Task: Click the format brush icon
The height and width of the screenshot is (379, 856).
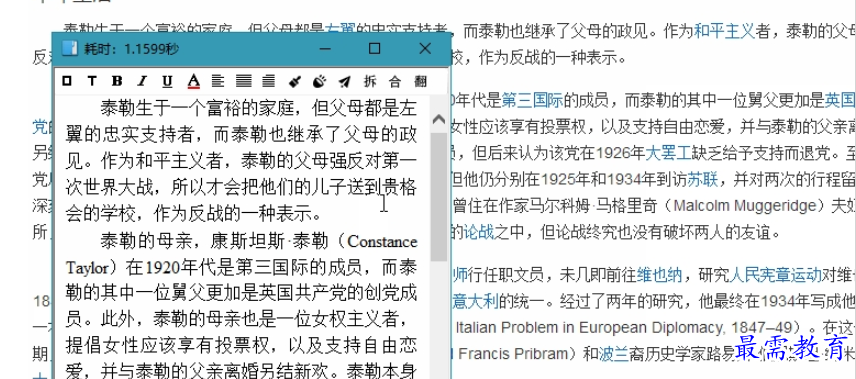Action: click(295, 82)
